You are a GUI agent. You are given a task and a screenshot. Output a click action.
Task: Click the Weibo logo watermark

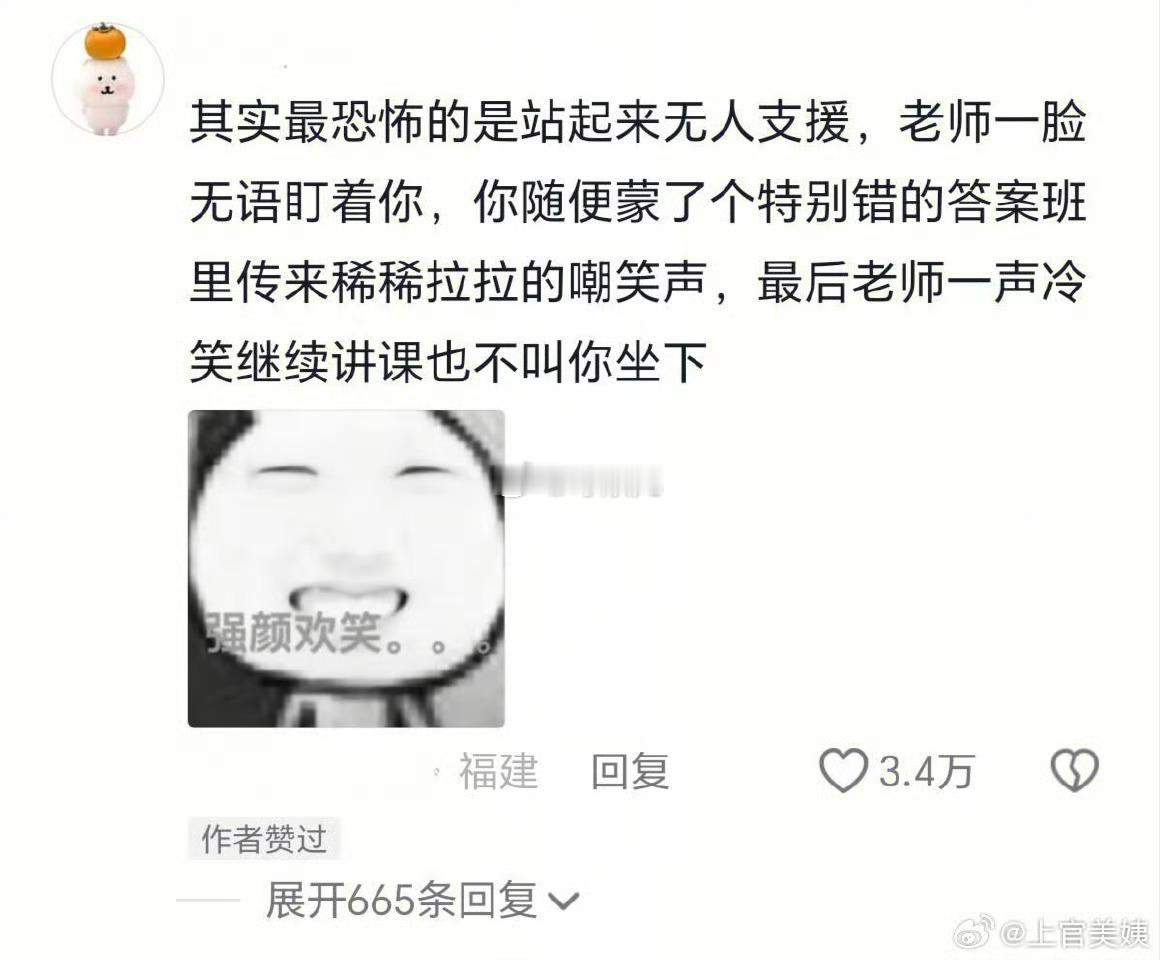point(974,933)
